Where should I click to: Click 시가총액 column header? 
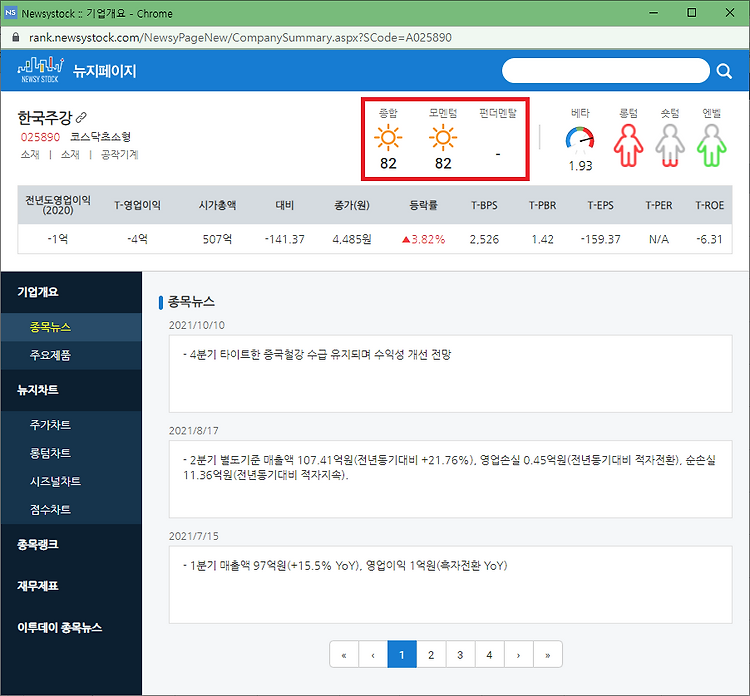pyautogui.click(x=217, y=205)
